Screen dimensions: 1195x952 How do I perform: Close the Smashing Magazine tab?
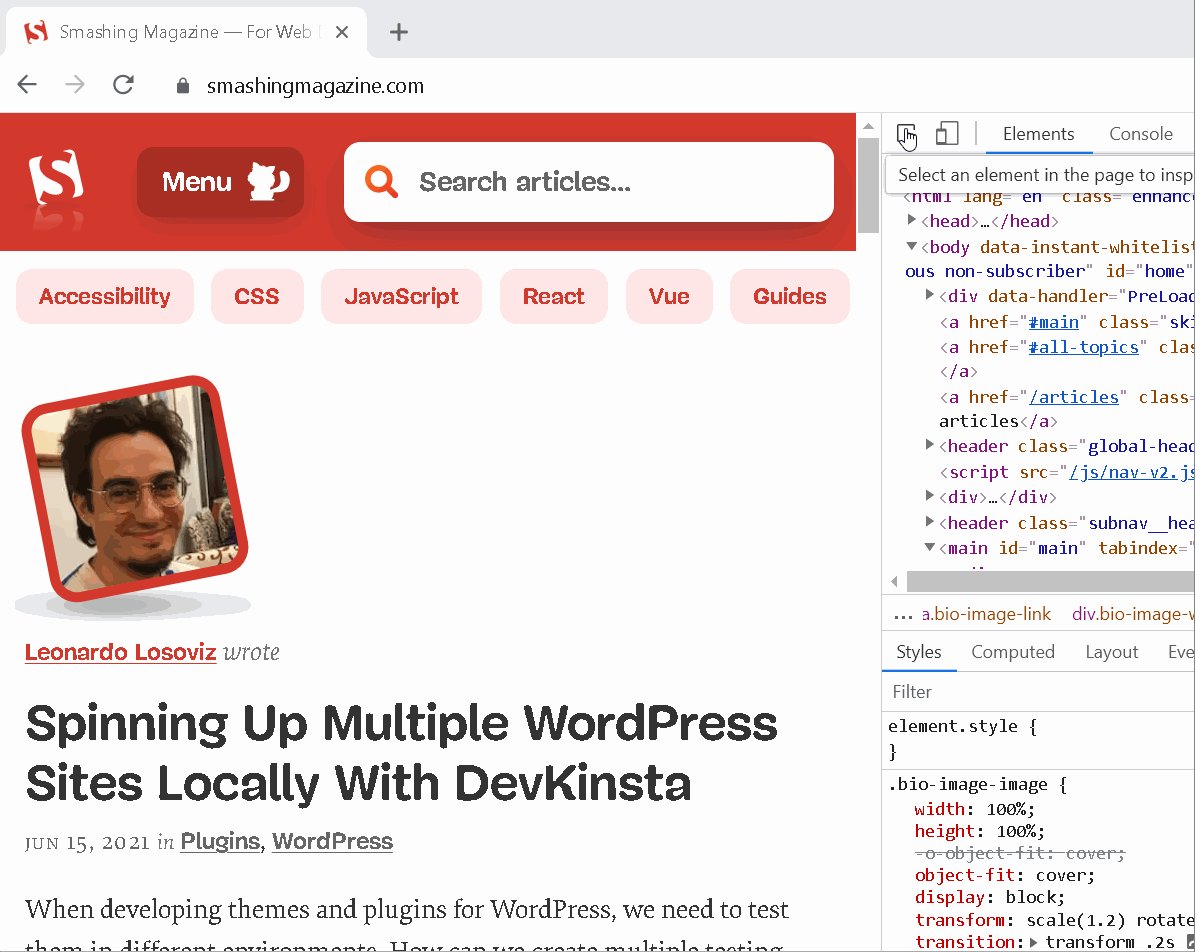342,32
